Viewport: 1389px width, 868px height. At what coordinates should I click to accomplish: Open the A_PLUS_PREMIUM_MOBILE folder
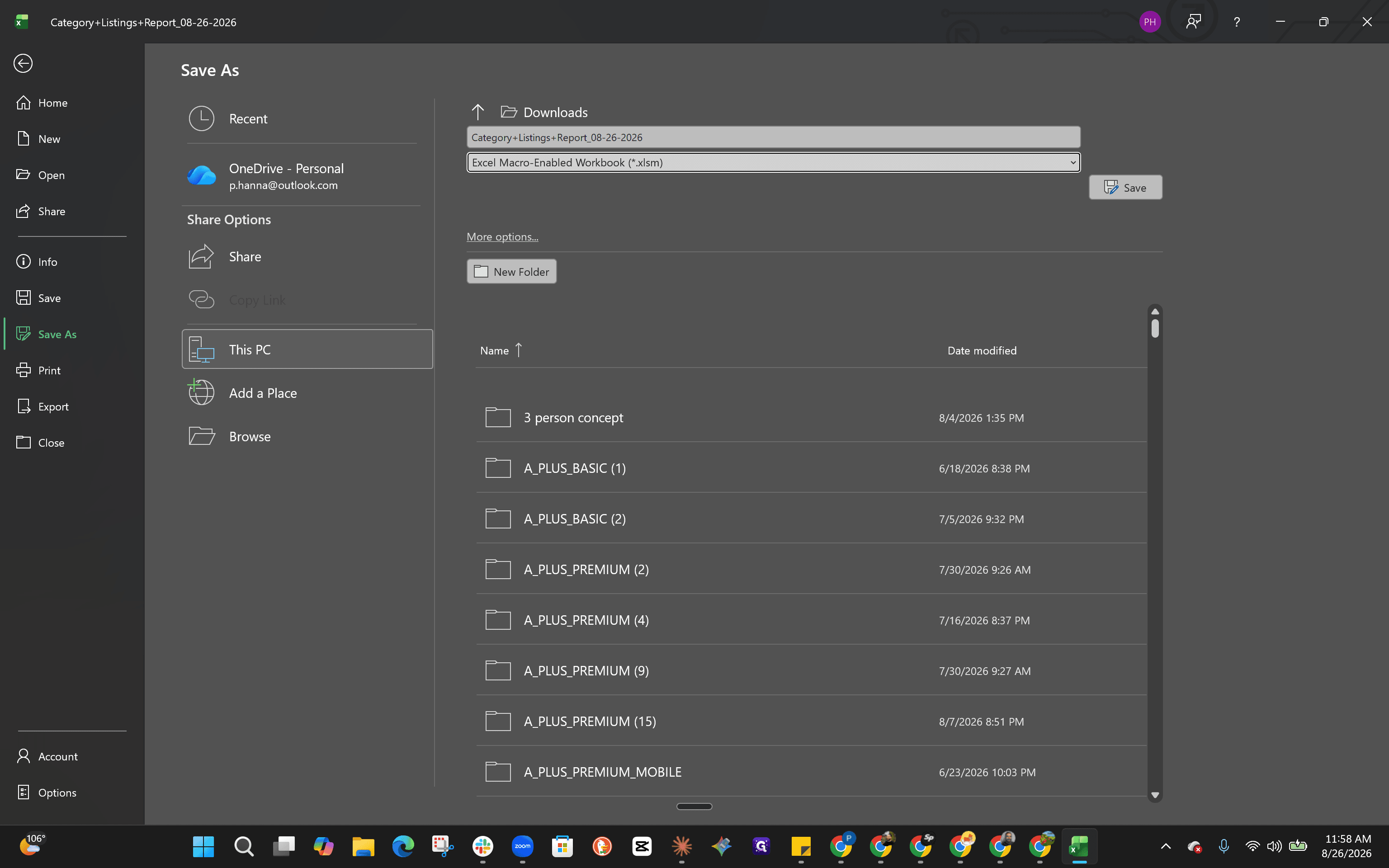pyautogui.click(x=811, y=772)
